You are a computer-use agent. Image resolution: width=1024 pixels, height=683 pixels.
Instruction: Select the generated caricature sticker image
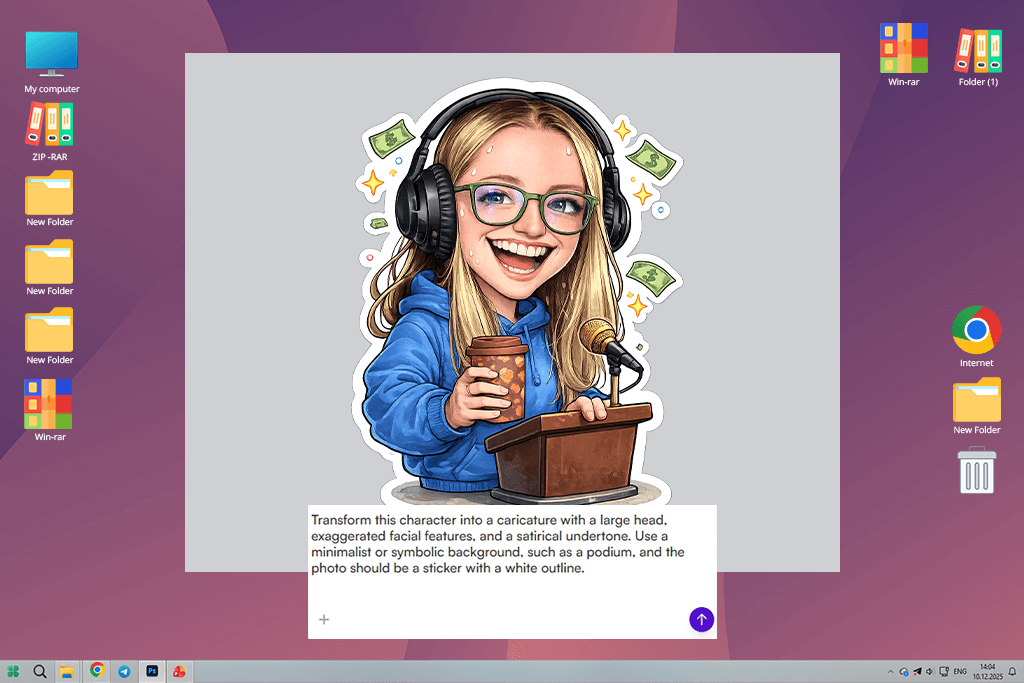tap(516, 292)
